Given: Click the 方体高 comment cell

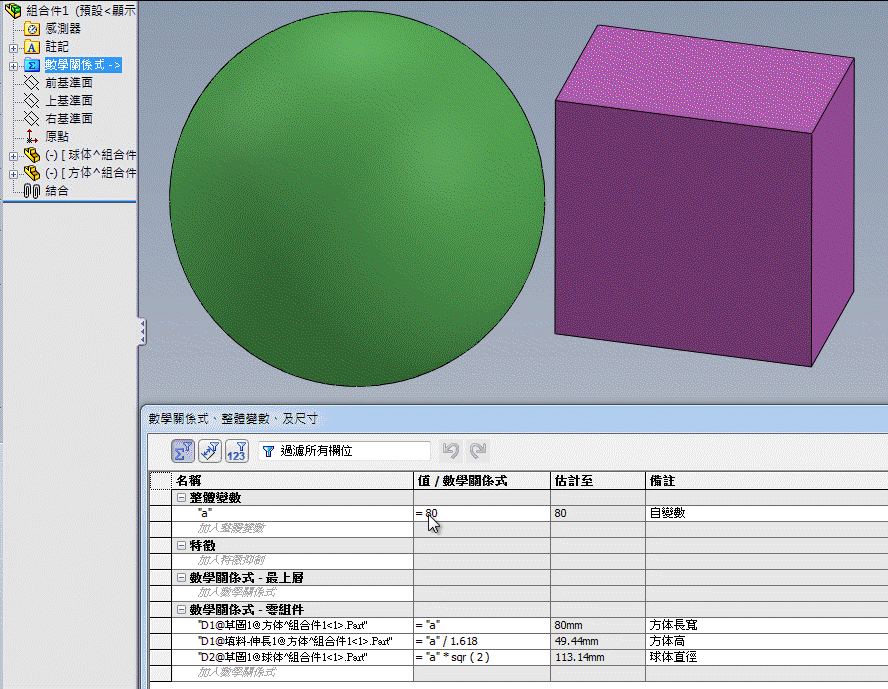Looking at the screenshot, I should pos(767,641).
